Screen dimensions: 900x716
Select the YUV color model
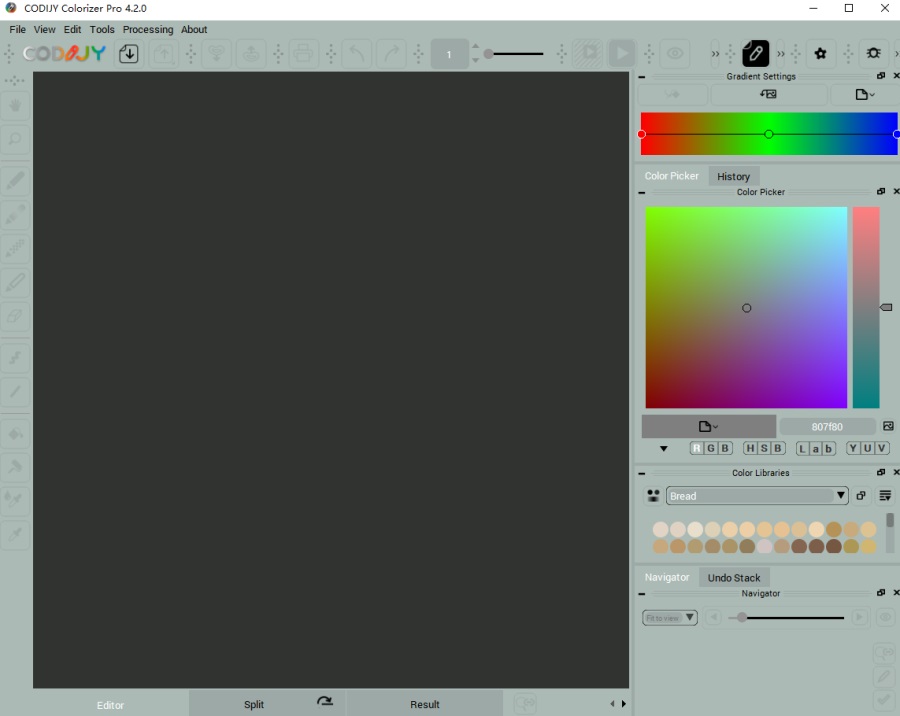tap(868, 448)
